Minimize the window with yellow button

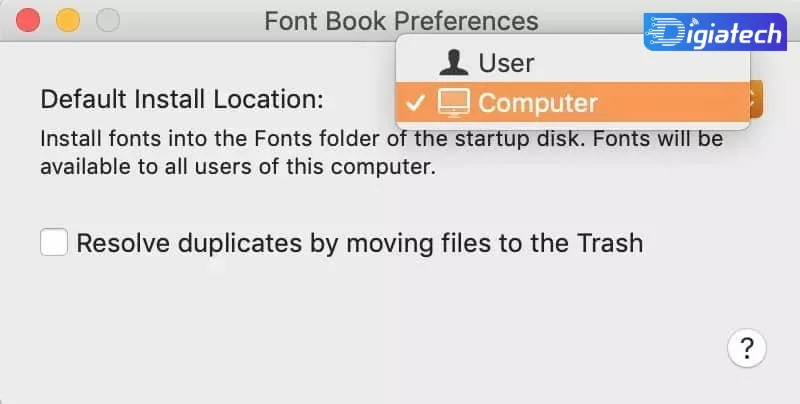coord(68,20)
